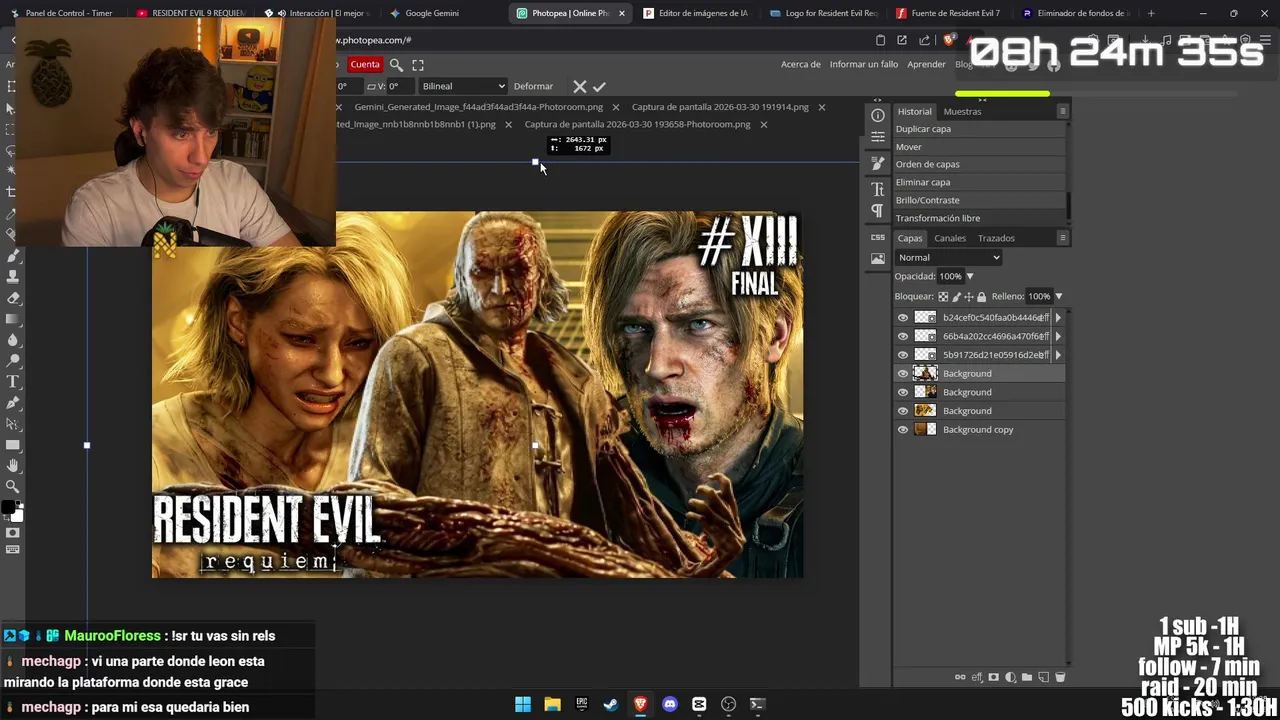Viewport: 1280px width, 720px height.
Task: Open the Character panel icon
Action: point(878,189)
